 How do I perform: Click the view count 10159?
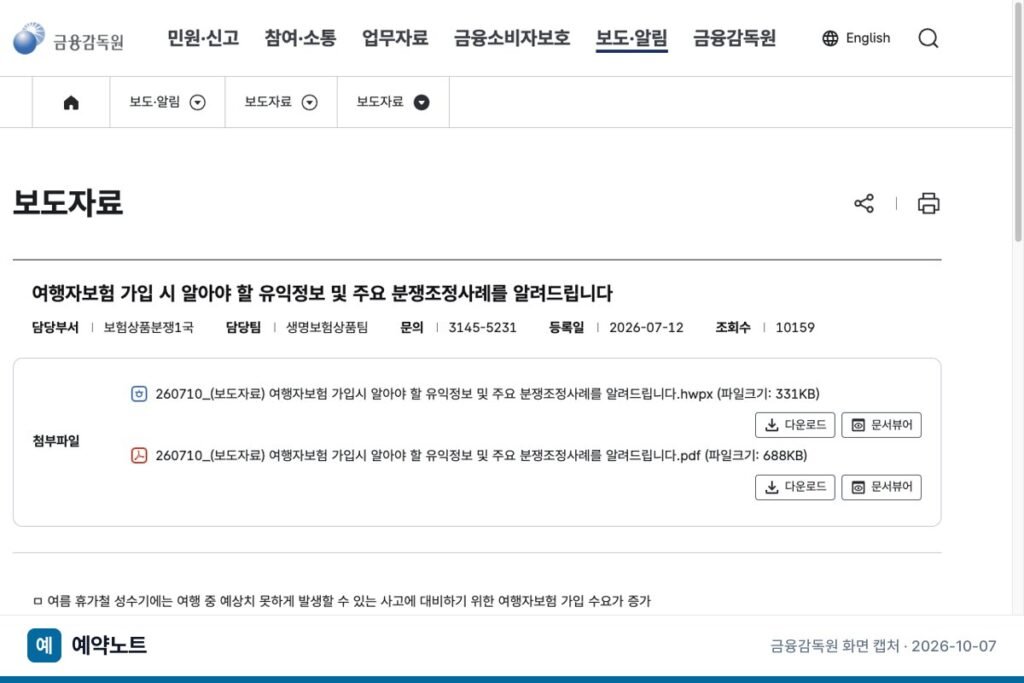coord(795,328)
